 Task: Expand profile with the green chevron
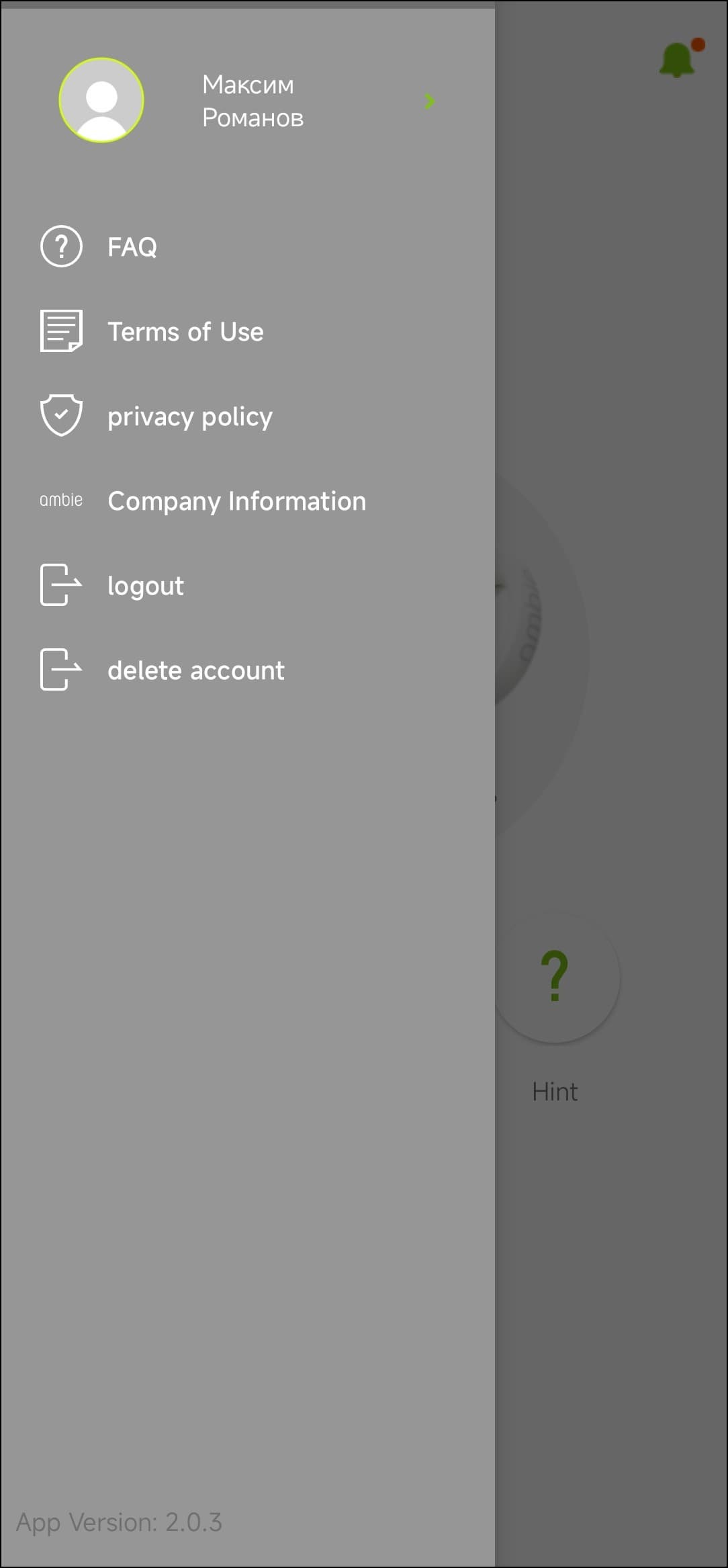point(430,101)
